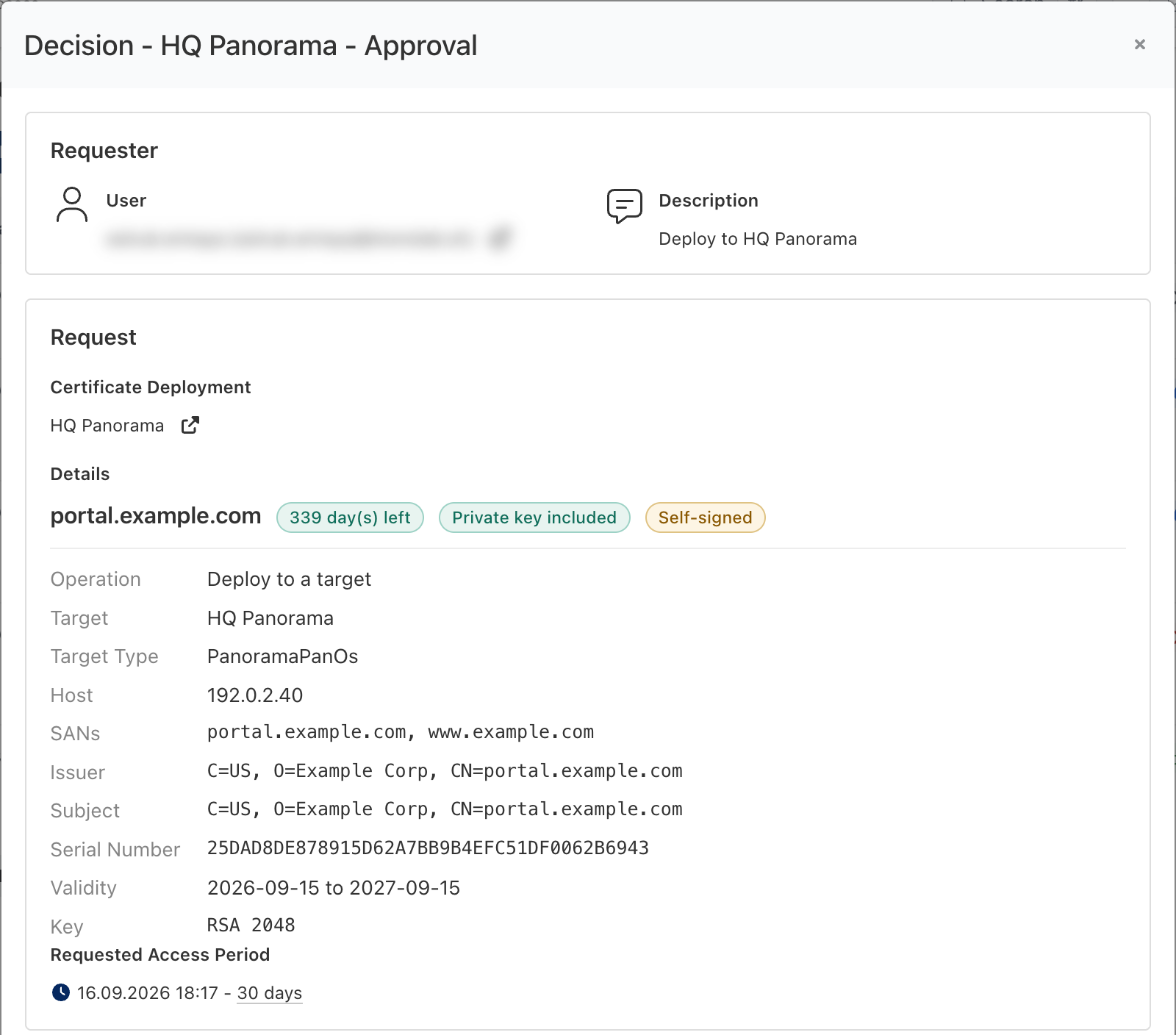Click the 'Certificate Deployment' label
Viewport: 1176px width, 1035px height.
point(151,387)
